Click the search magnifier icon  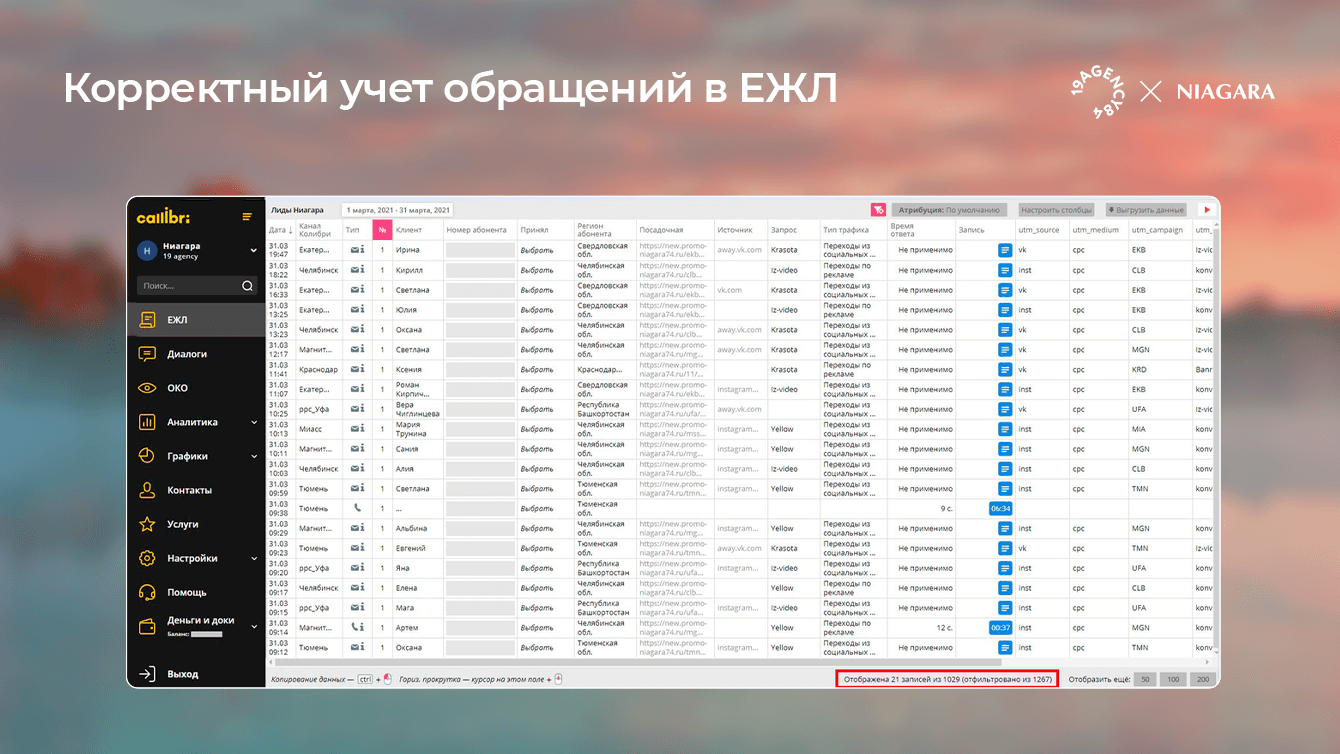pos(247,286)
